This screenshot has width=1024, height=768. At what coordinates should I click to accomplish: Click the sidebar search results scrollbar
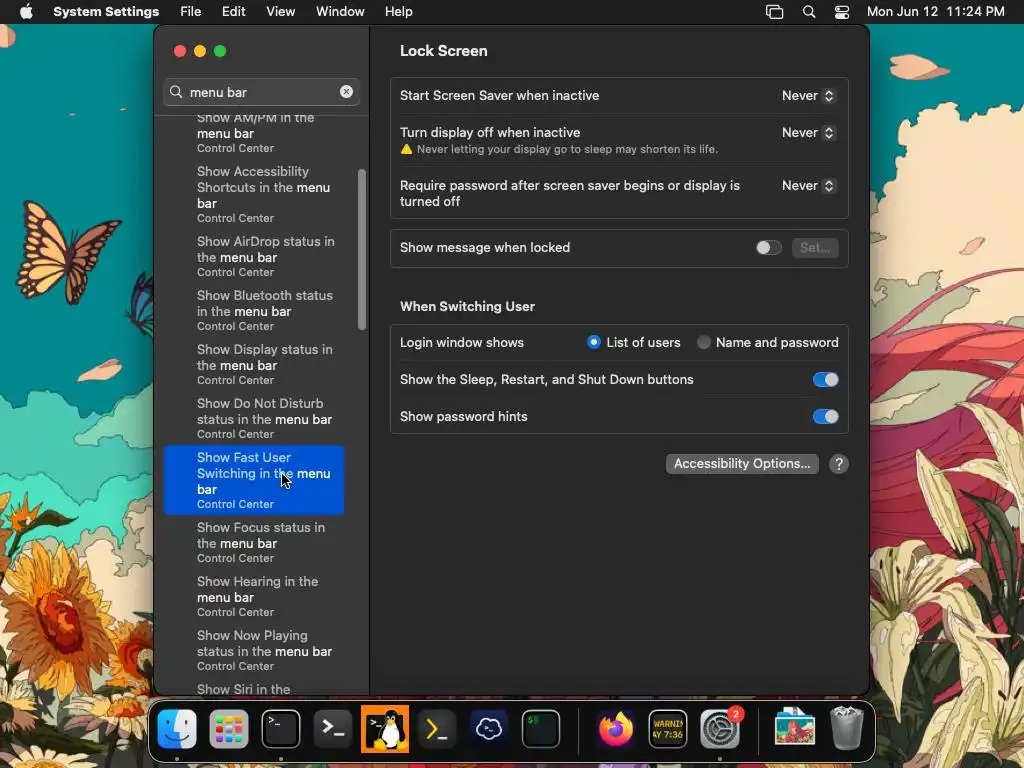[x=362, y=249]
